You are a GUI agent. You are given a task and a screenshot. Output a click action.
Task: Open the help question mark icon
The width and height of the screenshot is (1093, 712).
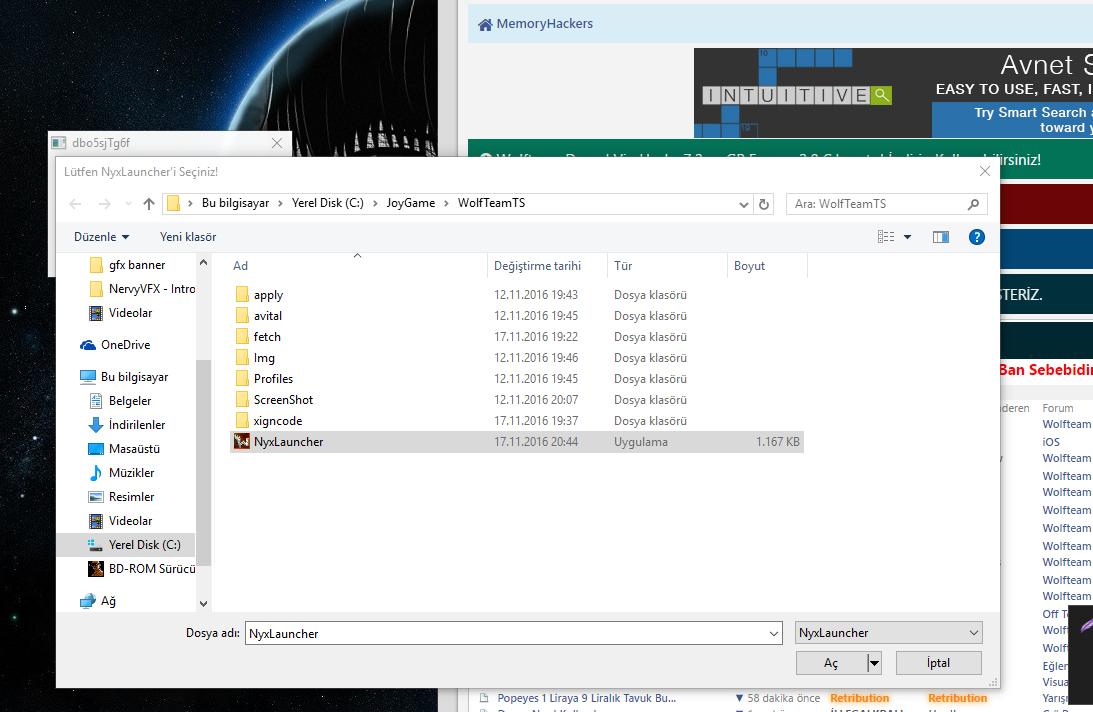tap(977, 237)
